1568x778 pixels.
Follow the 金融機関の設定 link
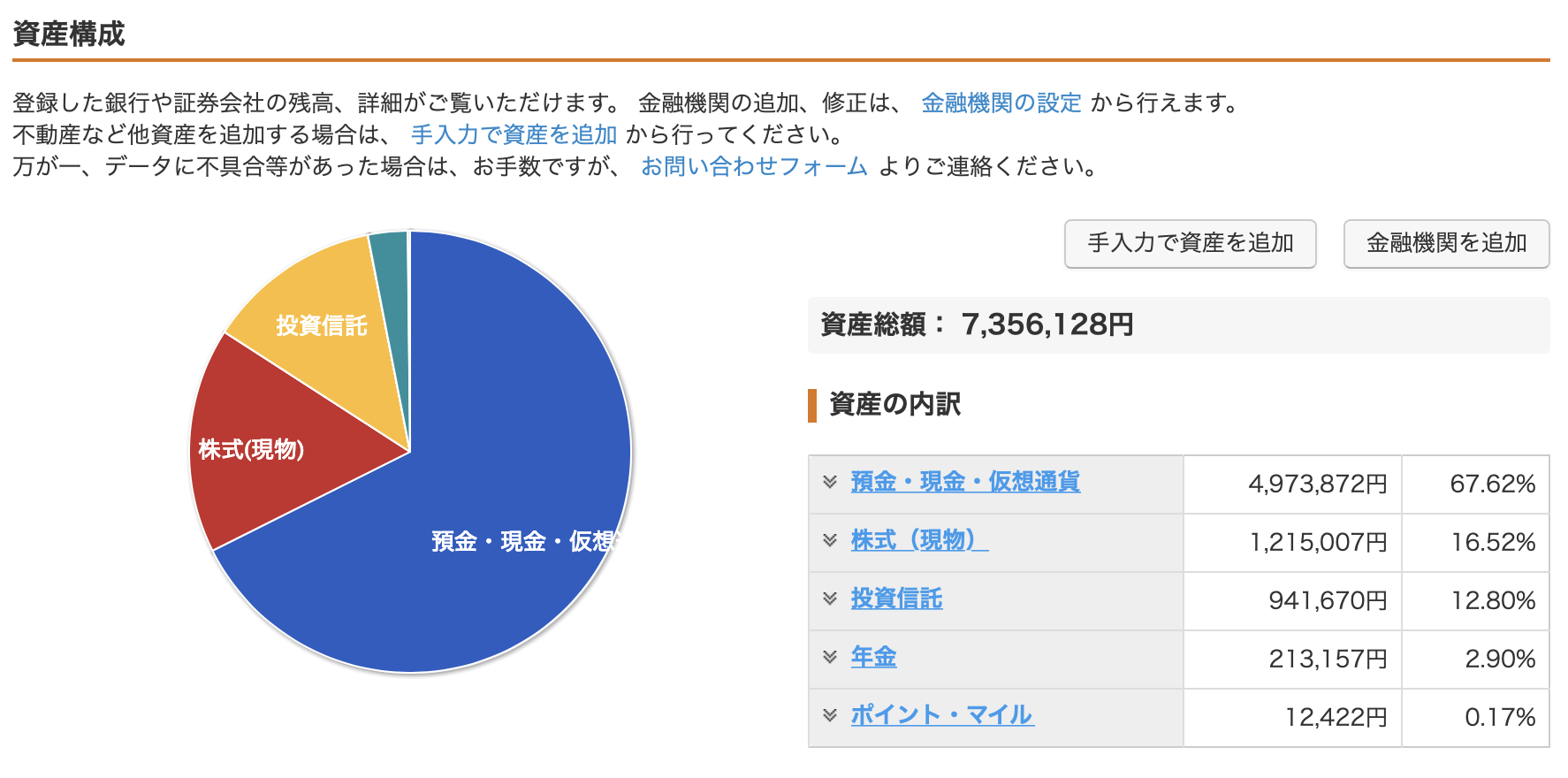1001,103
